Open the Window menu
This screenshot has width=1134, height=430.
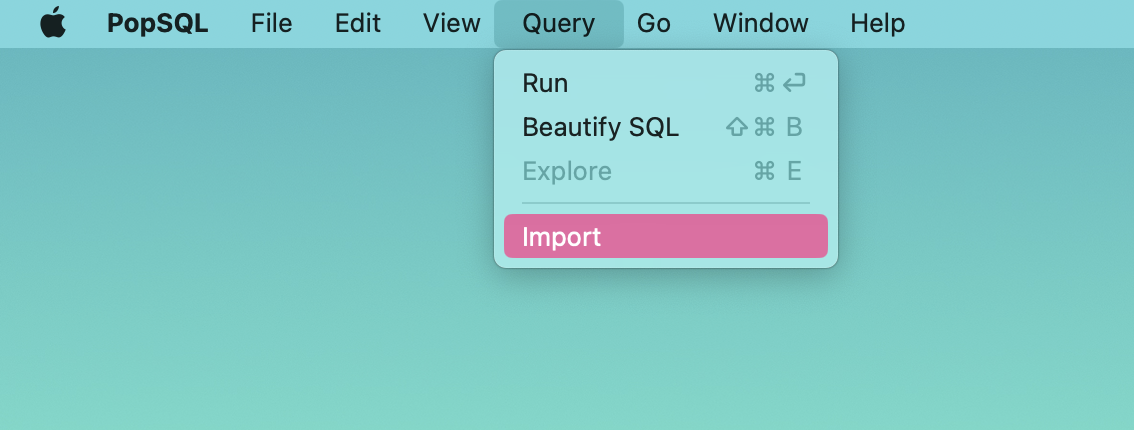click(760, 23)
